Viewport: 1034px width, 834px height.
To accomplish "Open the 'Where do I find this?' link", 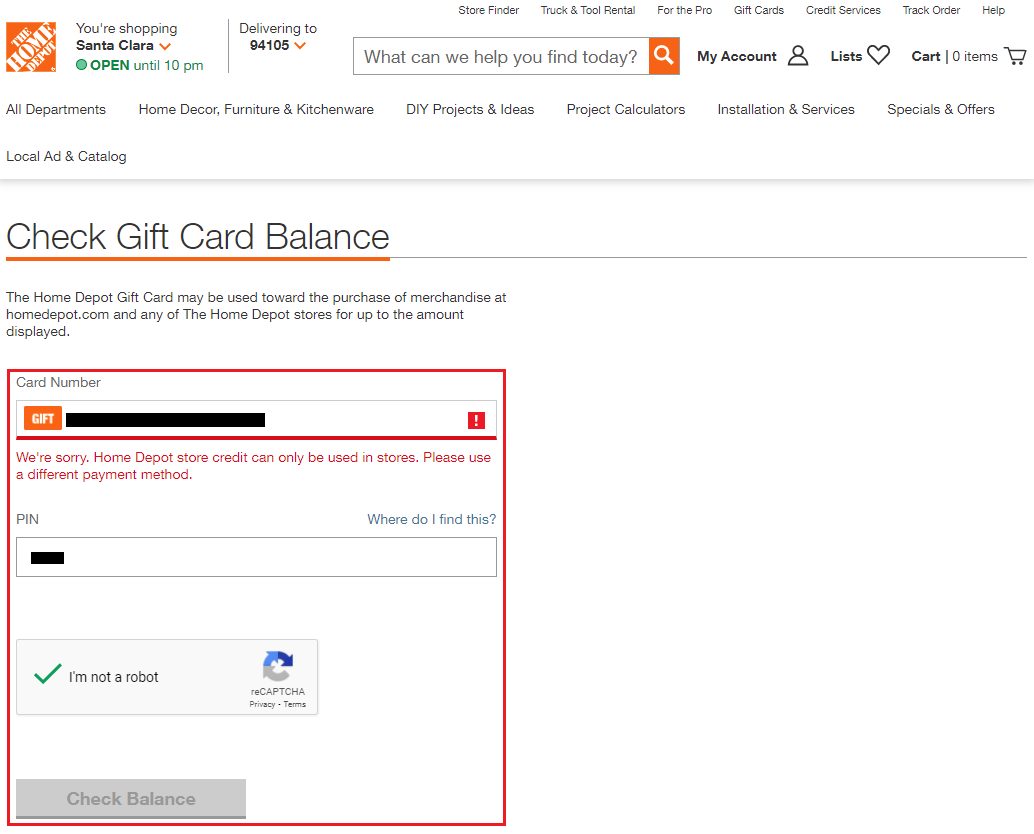I will pos(431,519).
